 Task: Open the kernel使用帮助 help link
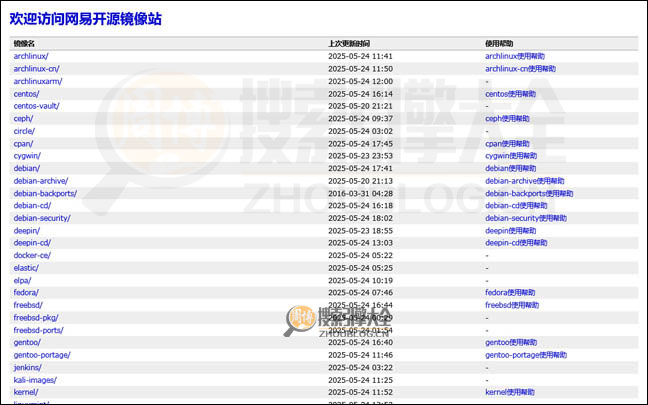pyautogui.click(x=510, y=392)
